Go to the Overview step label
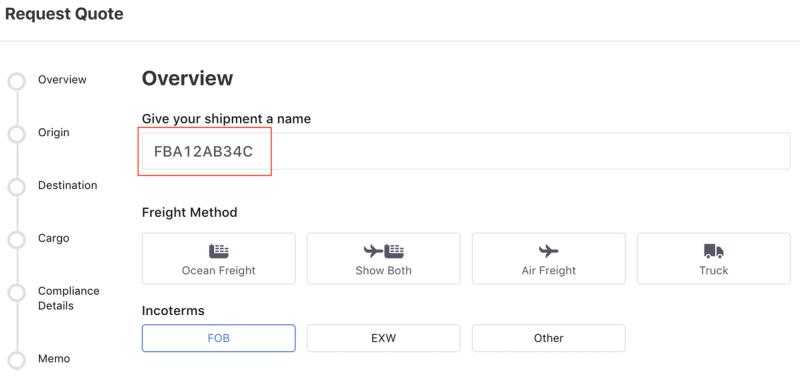The height and width of the screenshot is (391, 800). click(x=62, y=80)
